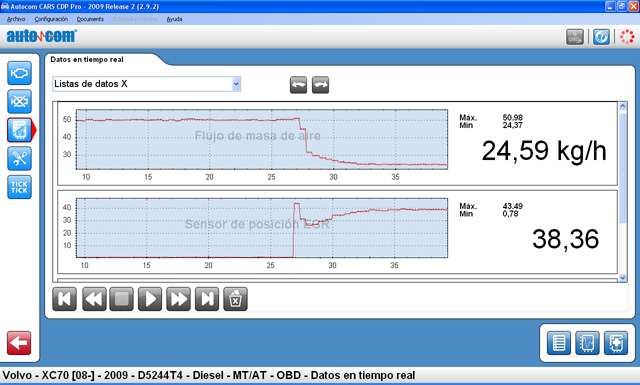Click the graph list scrollbar down arrow
Viewport: 640px width, 385px height.
(623, 278)
